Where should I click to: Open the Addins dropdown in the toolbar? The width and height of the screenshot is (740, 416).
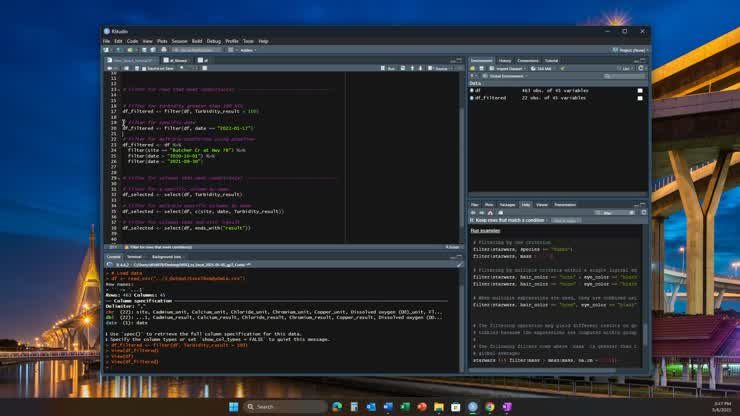coord(247,49)
